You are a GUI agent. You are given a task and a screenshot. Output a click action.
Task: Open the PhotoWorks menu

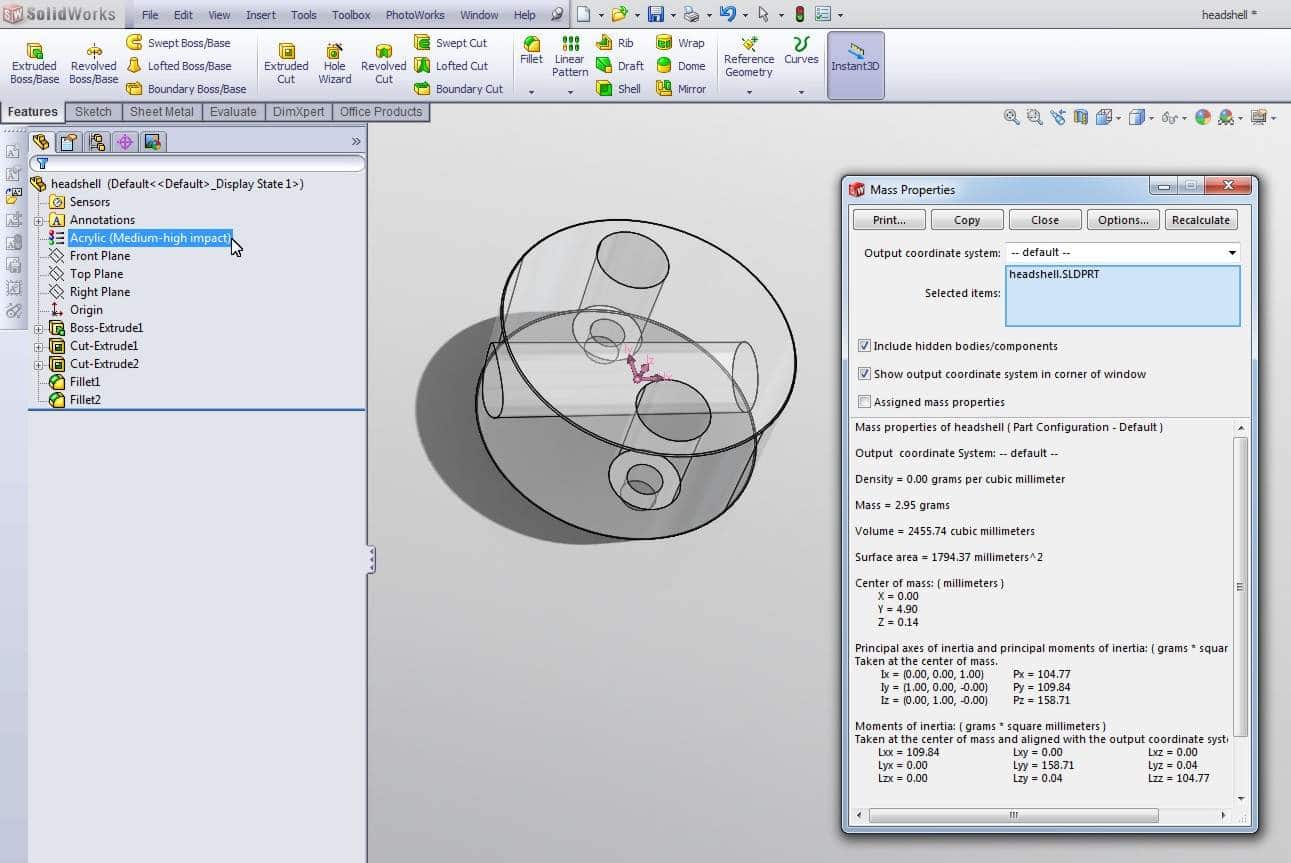(417, 15)
